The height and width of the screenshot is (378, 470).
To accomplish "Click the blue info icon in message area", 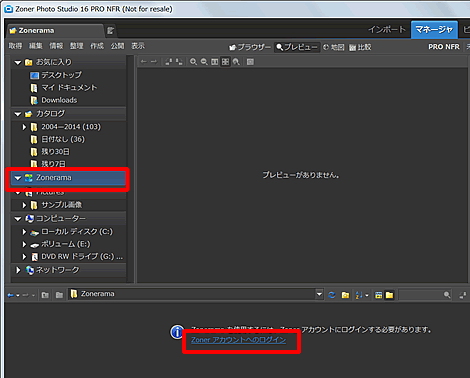I will coord(177,332).
